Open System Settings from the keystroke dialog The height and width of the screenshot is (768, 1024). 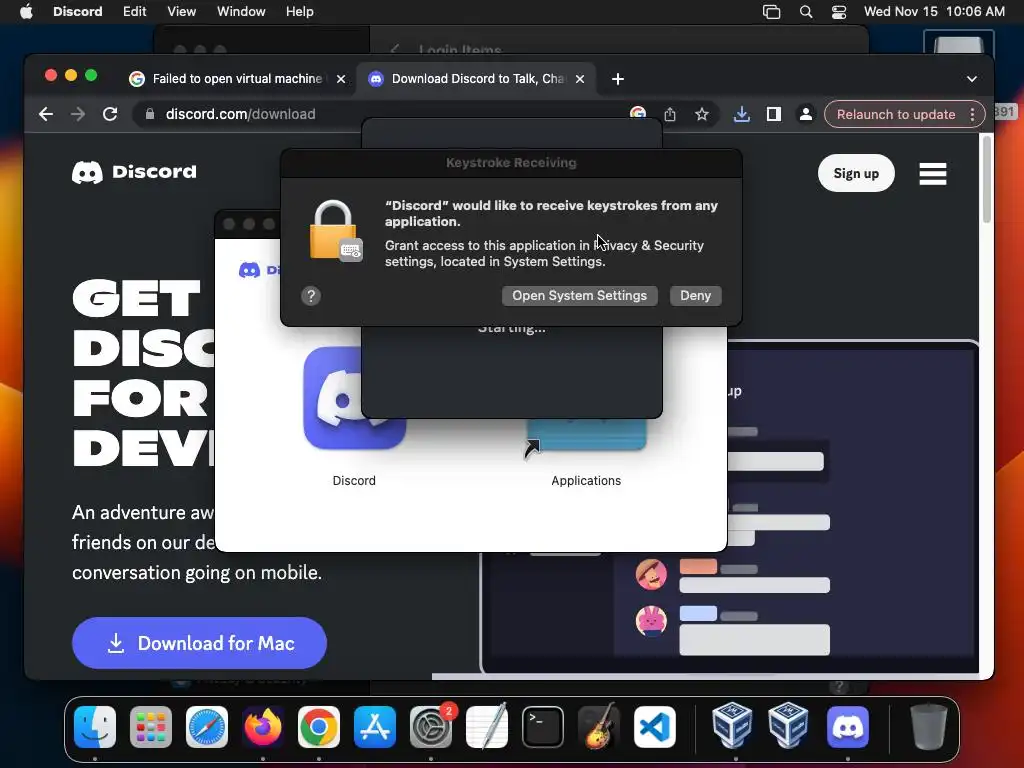pyautogui.click(x=579, y=296)
